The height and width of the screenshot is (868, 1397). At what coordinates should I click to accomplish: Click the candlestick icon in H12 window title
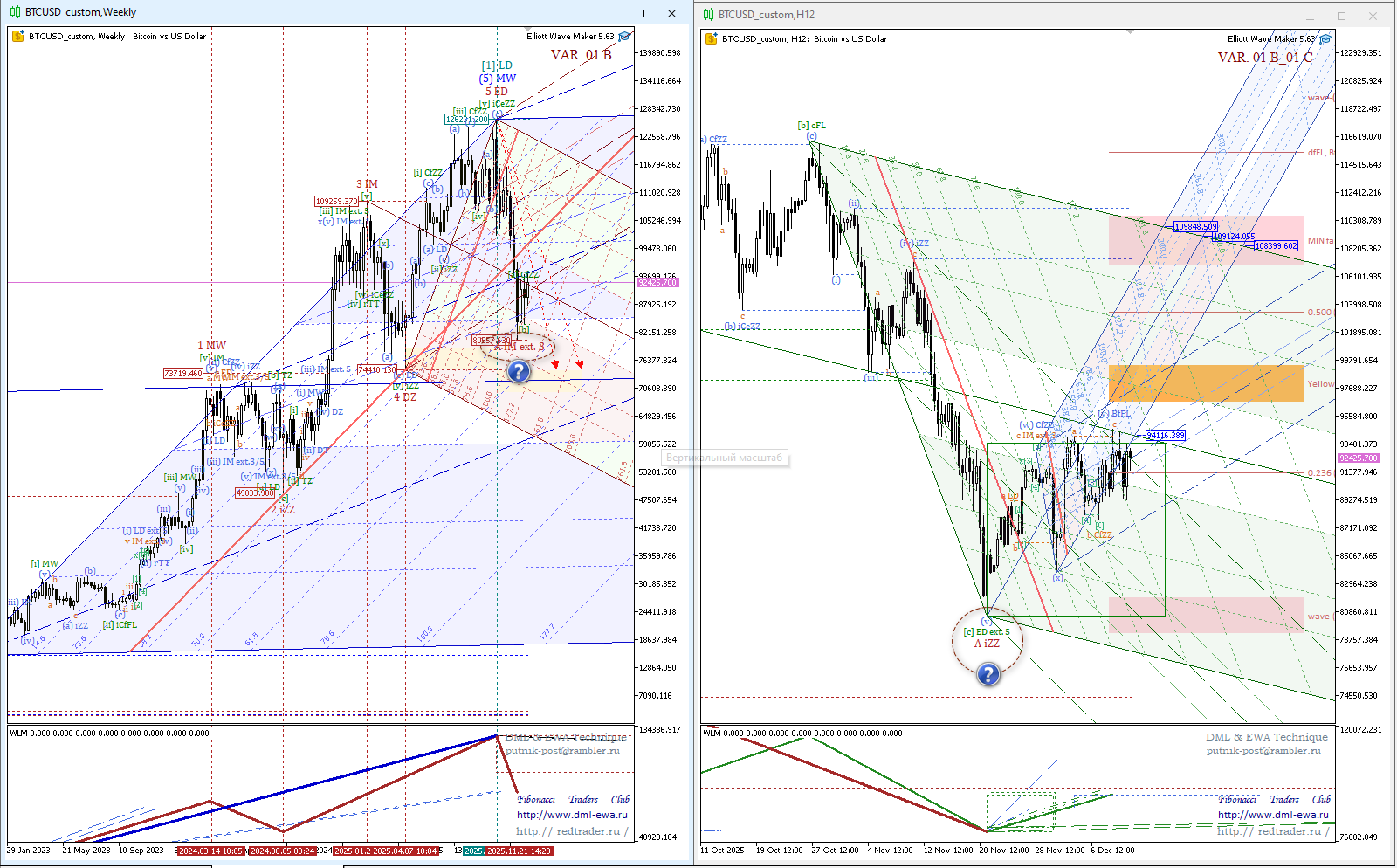(x=708, y=15)
